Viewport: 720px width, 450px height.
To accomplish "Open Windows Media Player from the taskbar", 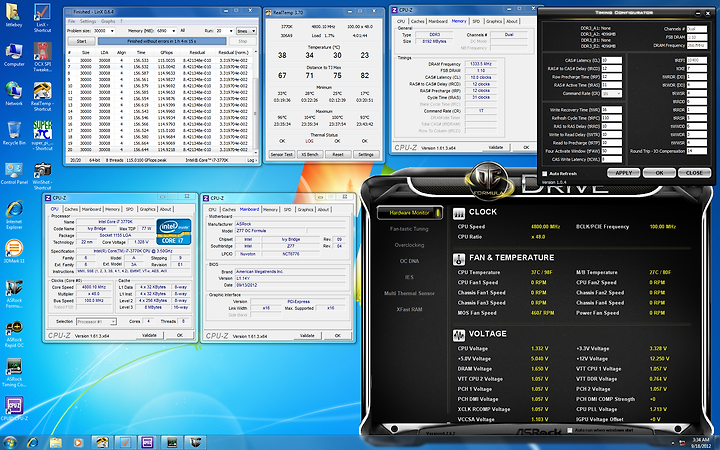I will click(78, 443).
